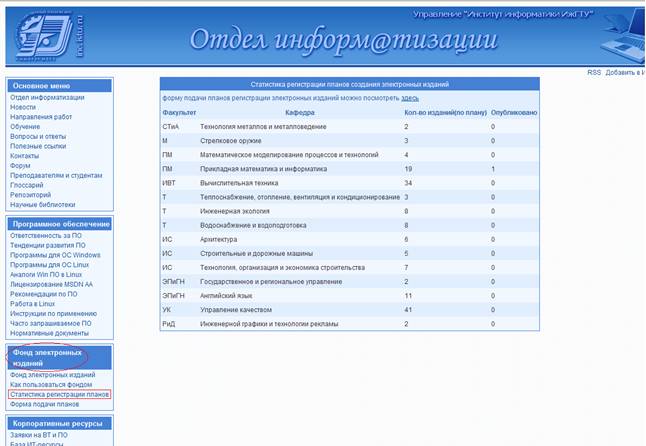Open the 'здесь' link for the submission form
Image resolution: width=646 pixels, height=446 pixels.
[x=410, y=98]
